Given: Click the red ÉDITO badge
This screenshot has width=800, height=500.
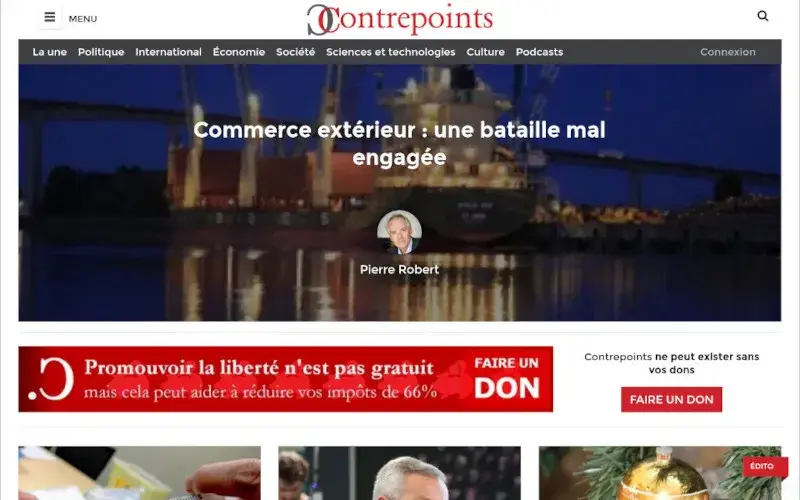Looking at the screenshot, I should pyautogui.click(x=762, y=466).
